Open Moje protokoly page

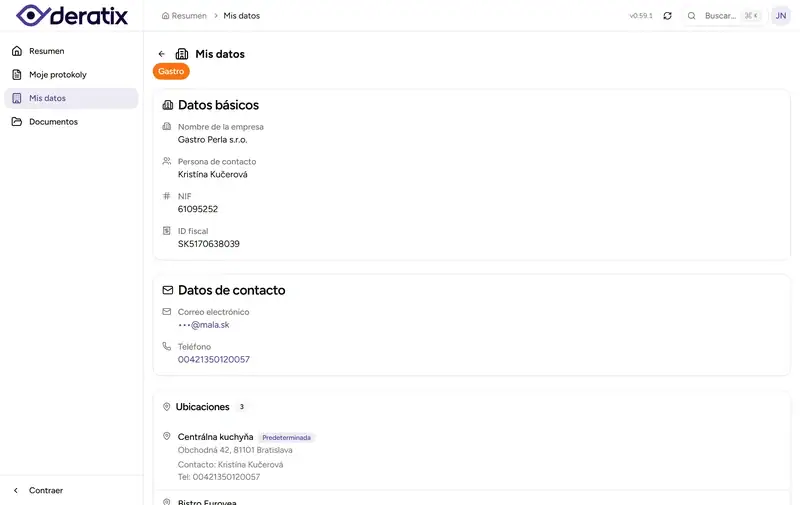58,75
